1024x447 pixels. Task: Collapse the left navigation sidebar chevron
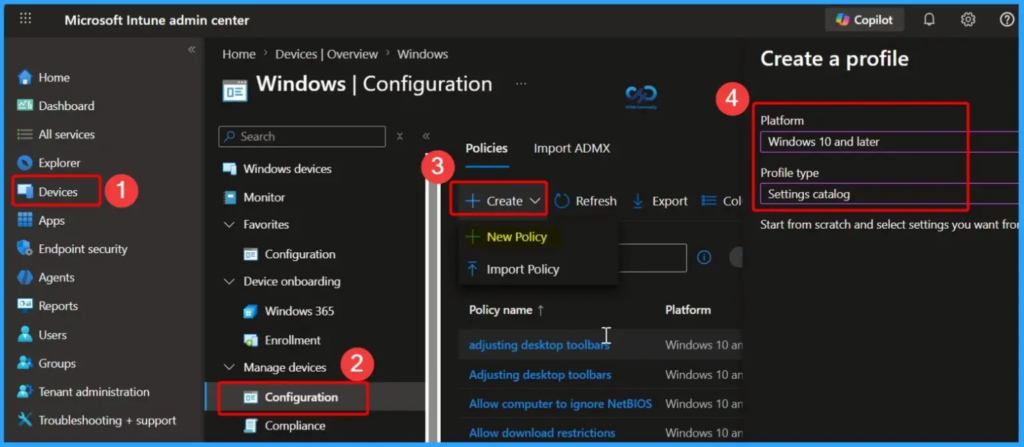tap(191, 50)
